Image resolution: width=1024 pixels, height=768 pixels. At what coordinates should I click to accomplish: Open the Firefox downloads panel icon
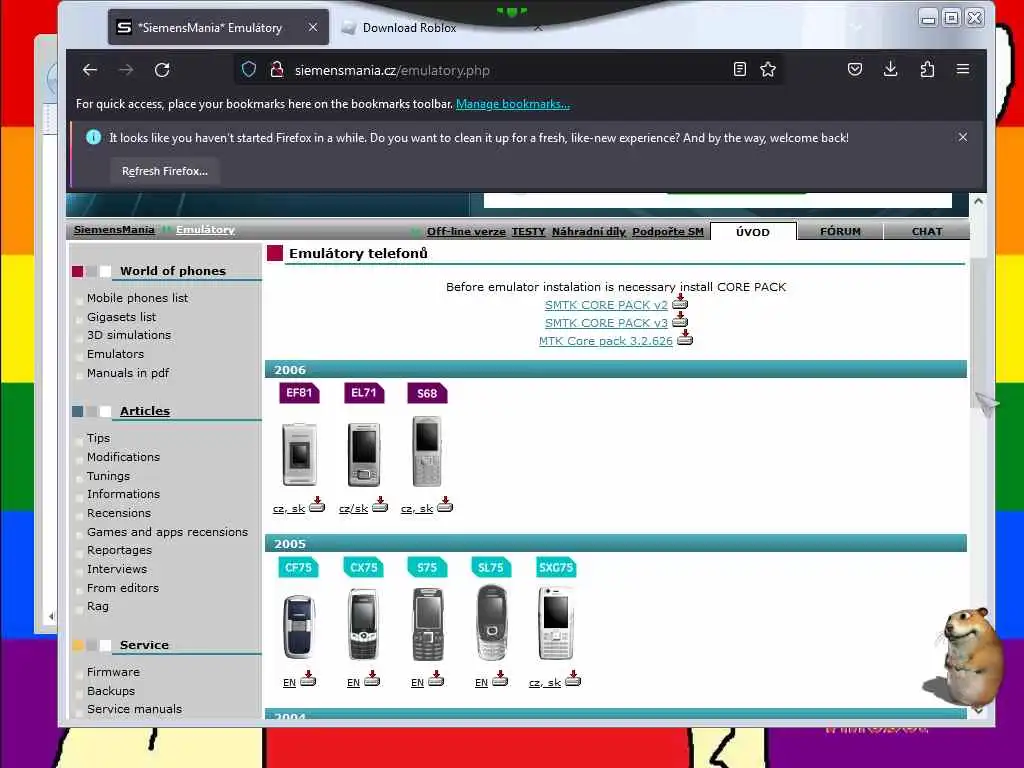click(x=891, y=69)
